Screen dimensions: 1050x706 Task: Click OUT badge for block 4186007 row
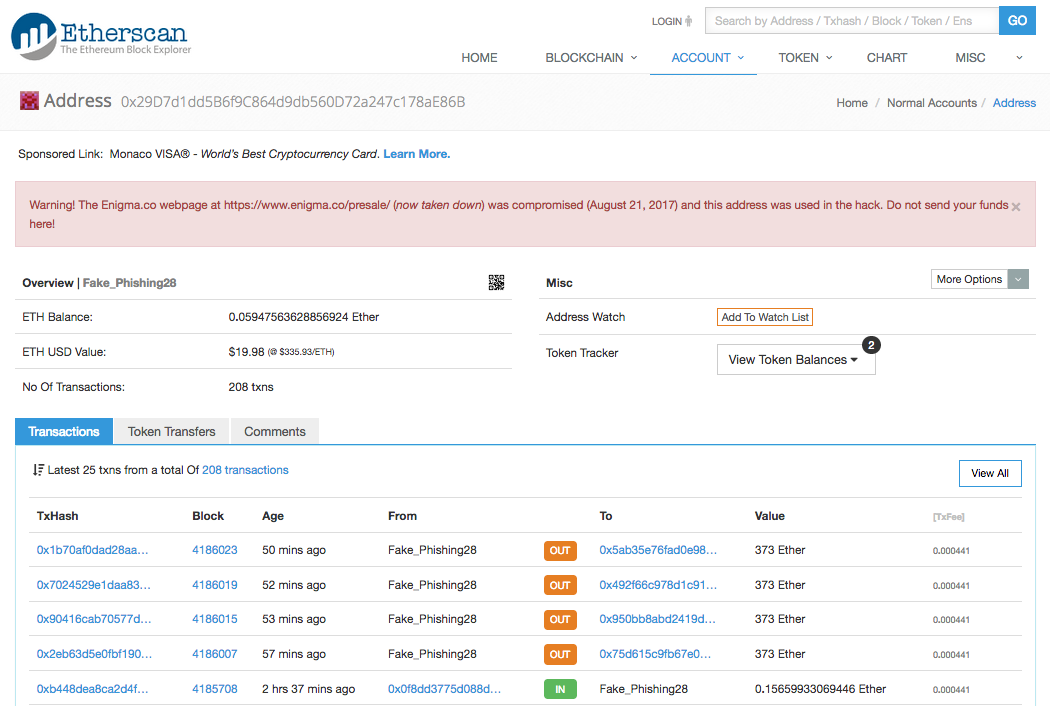560,654
